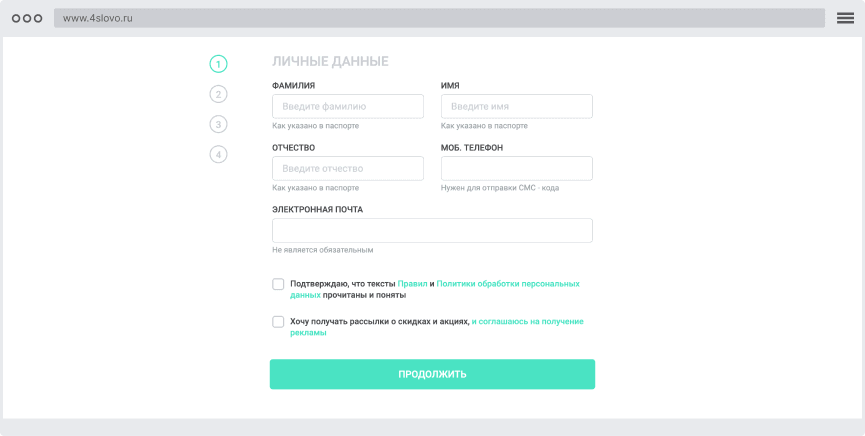Image resolution: width=865 pixels, height=436 pixels.
Task: Click the Электронная почта field
Action: coord(432,230)
